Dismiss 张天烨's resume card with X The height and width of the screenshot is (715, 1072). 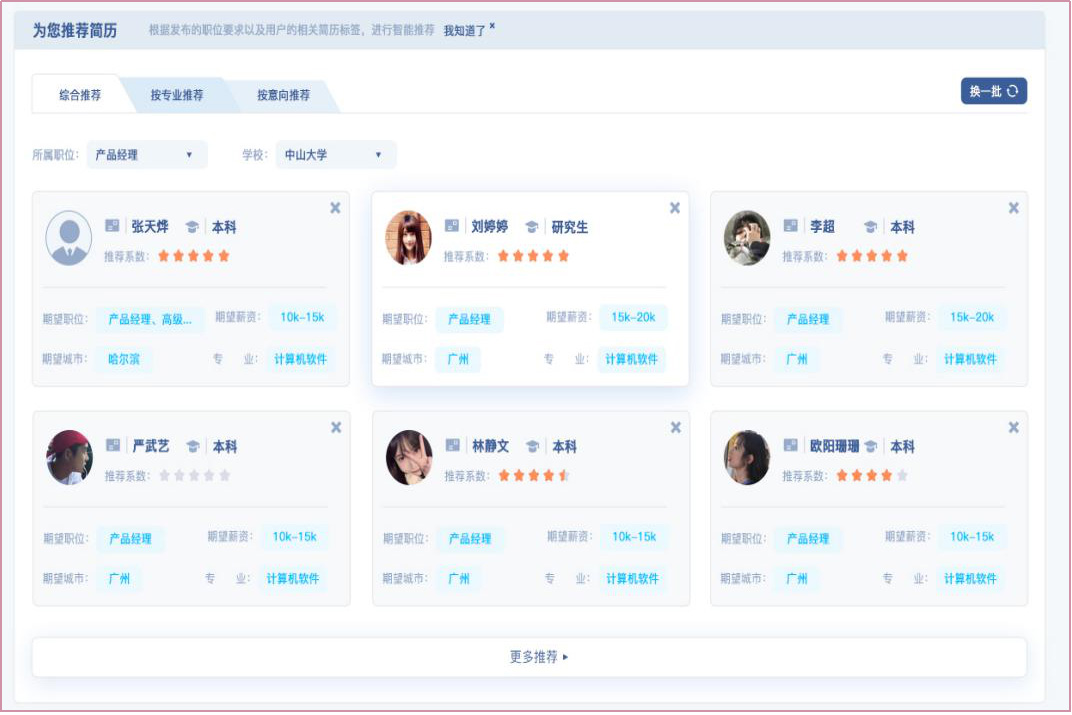(335, 208)
